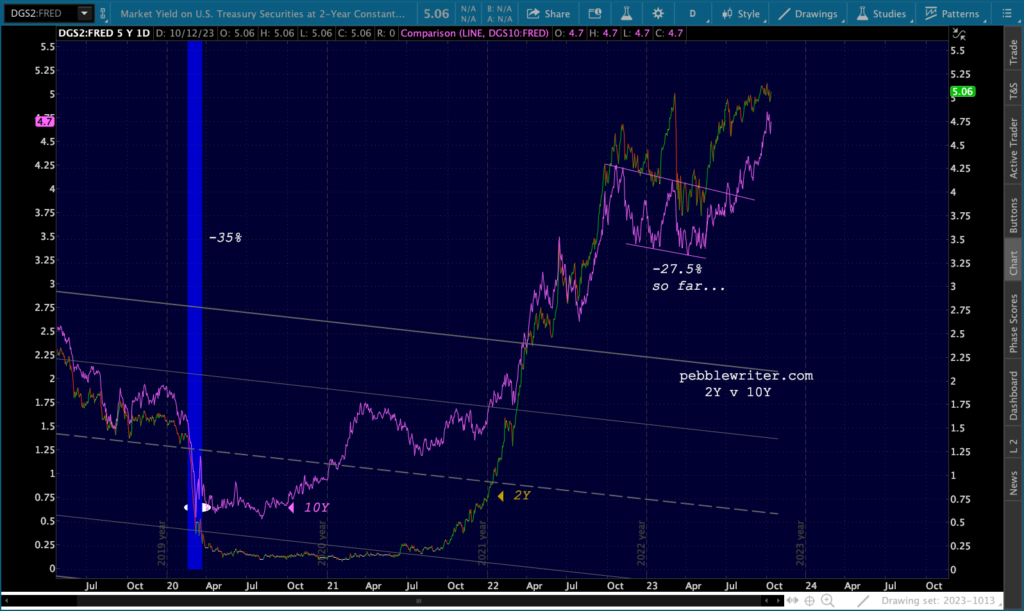Open the Drawings menu
This screenshot has height=611, width=1024.
tap(808, 14)
